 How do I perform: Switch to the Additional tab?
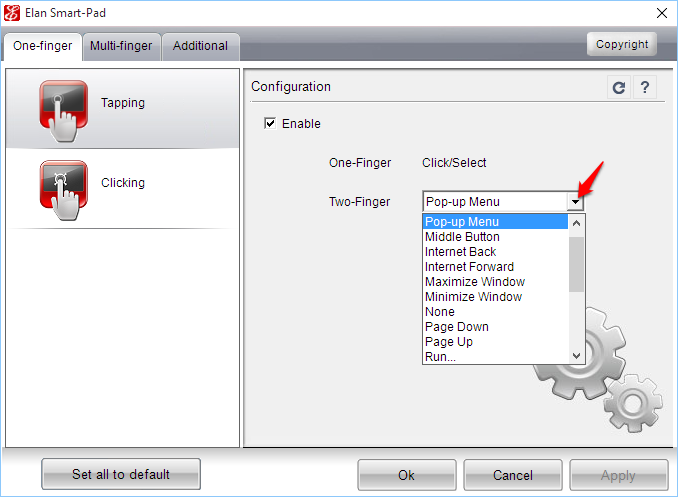(x=201, y=46)
